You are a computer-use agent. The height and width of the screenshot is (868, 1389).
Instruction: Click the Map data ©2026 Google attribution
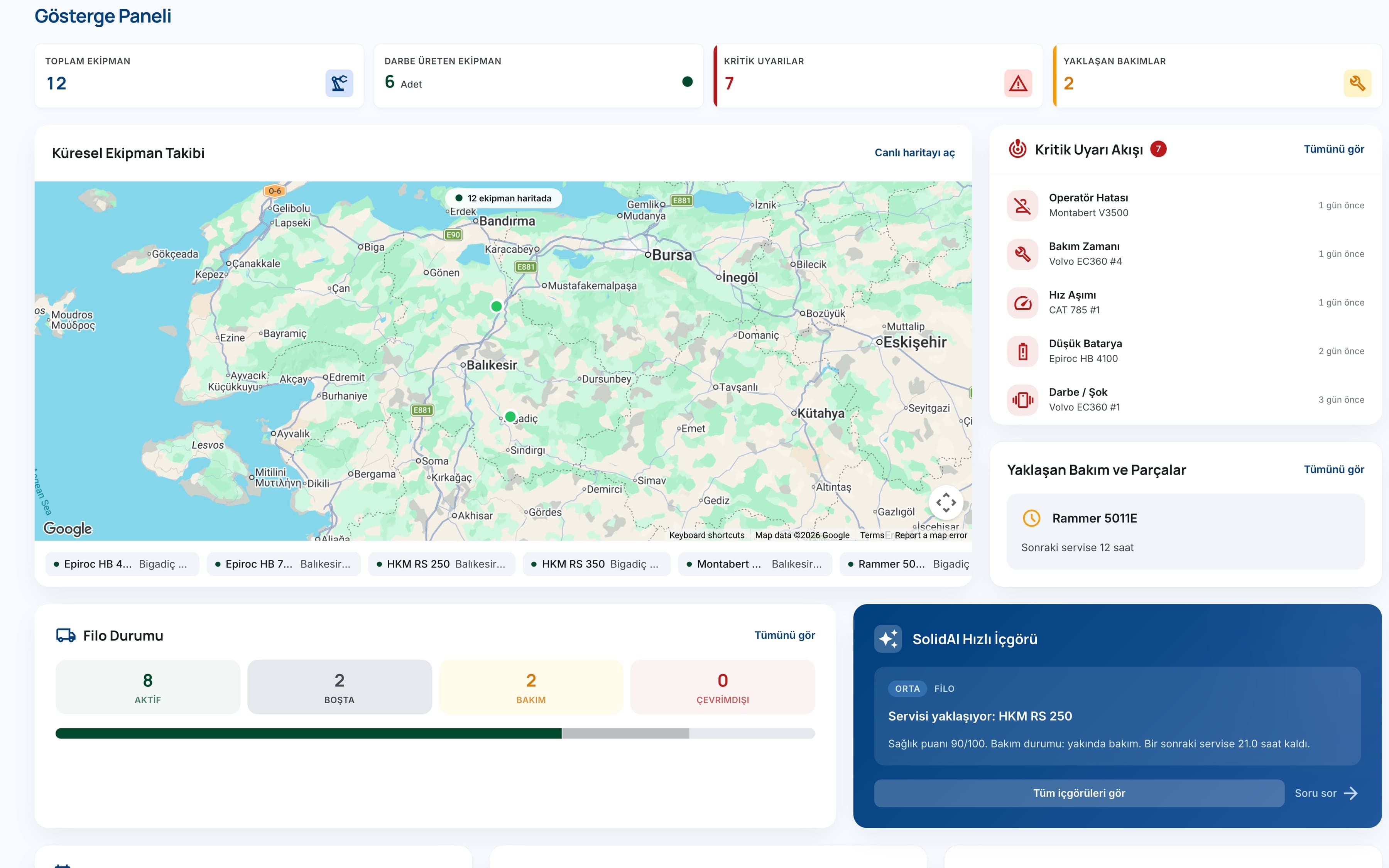pos(802,535)
